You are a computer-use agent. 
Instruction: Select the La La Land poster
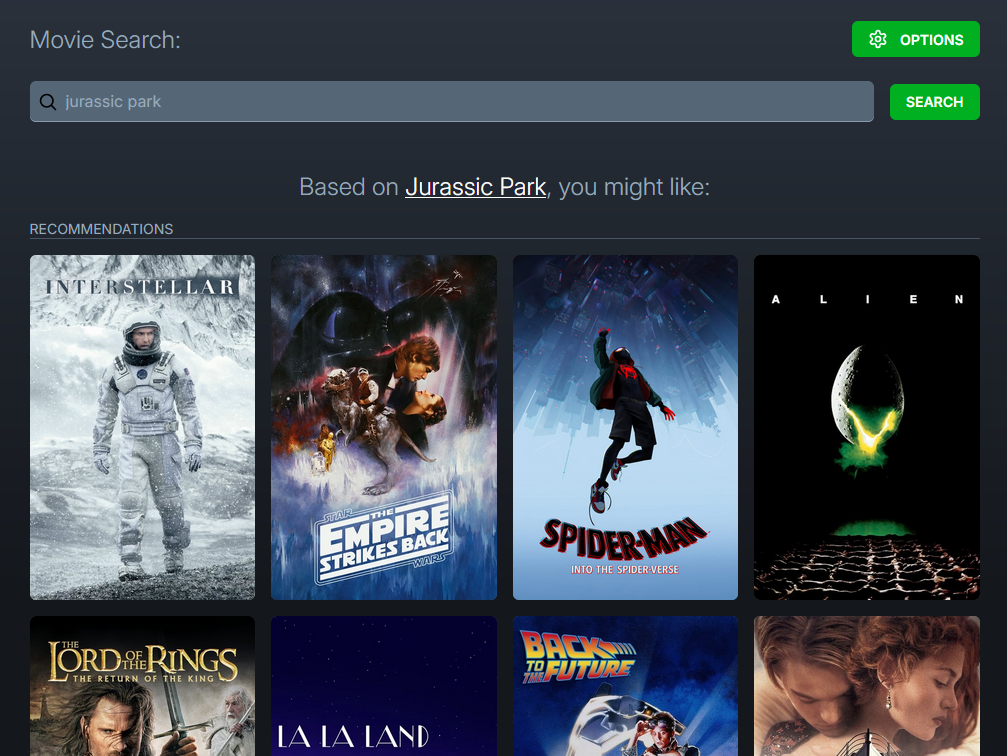(384, 686)
